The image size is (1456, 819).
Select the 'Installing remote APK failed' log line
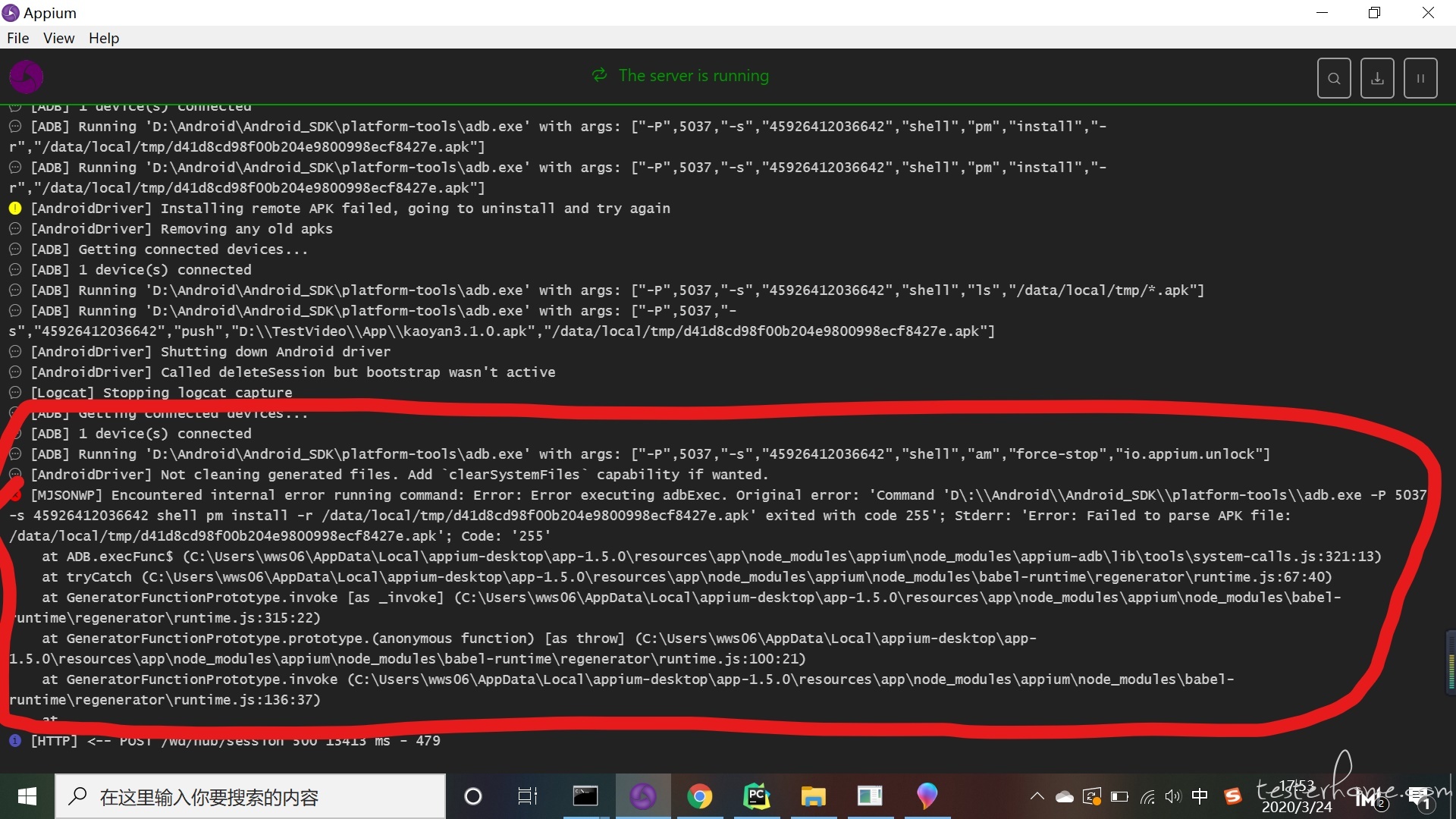coord(350,208)
